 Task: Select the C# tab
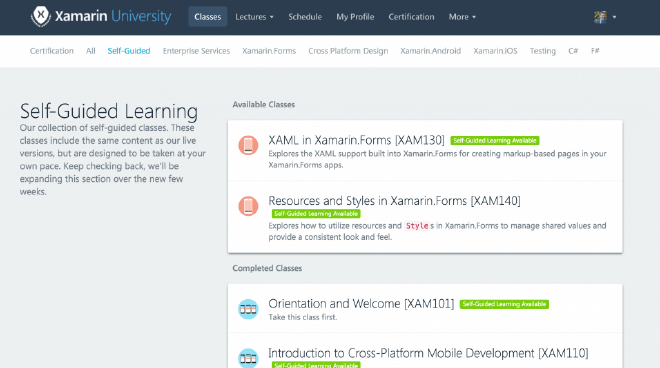pyautogui.click(x=573, y=51)
